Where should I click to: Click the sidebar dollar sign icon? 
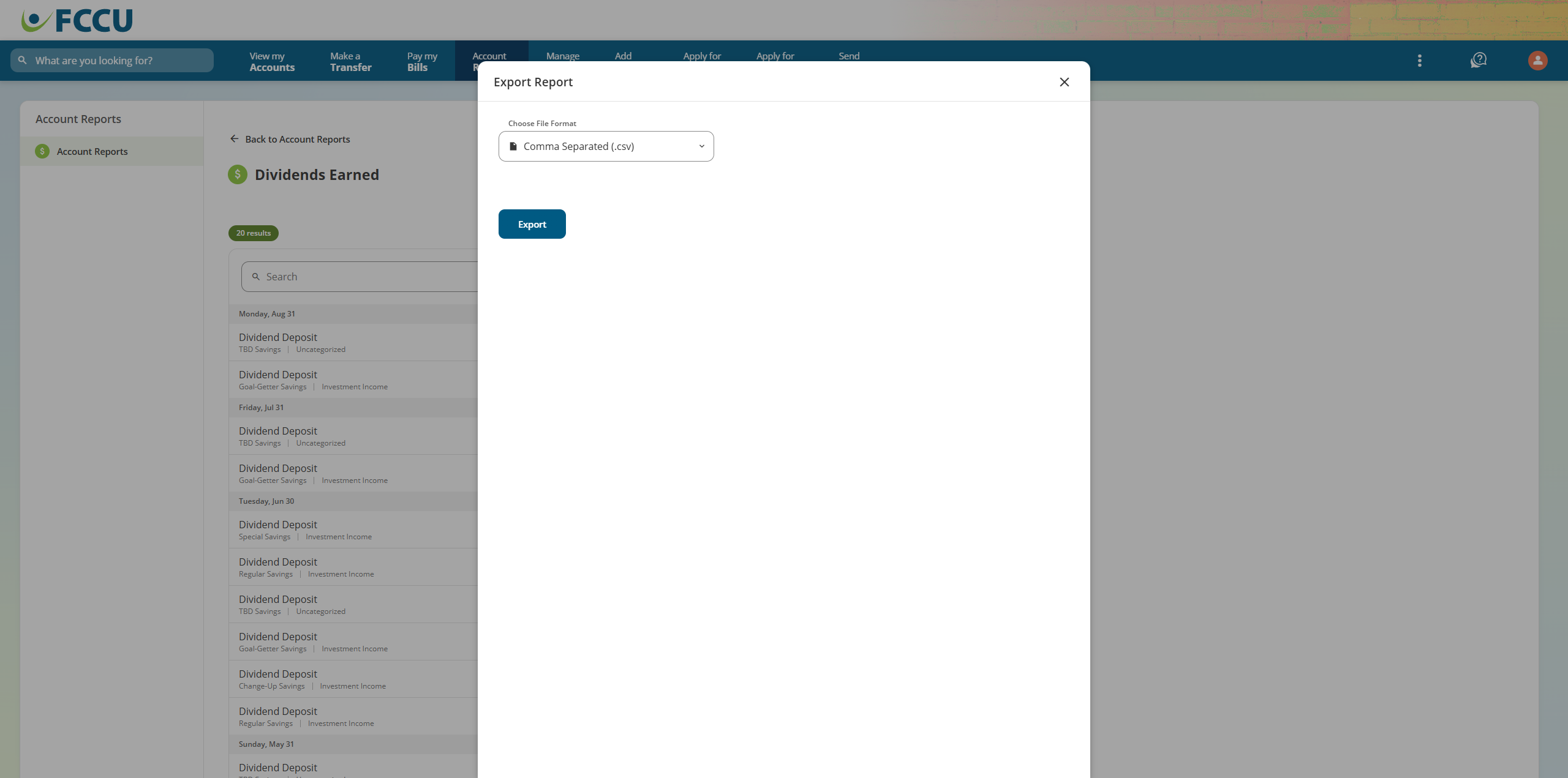[42, 151]
